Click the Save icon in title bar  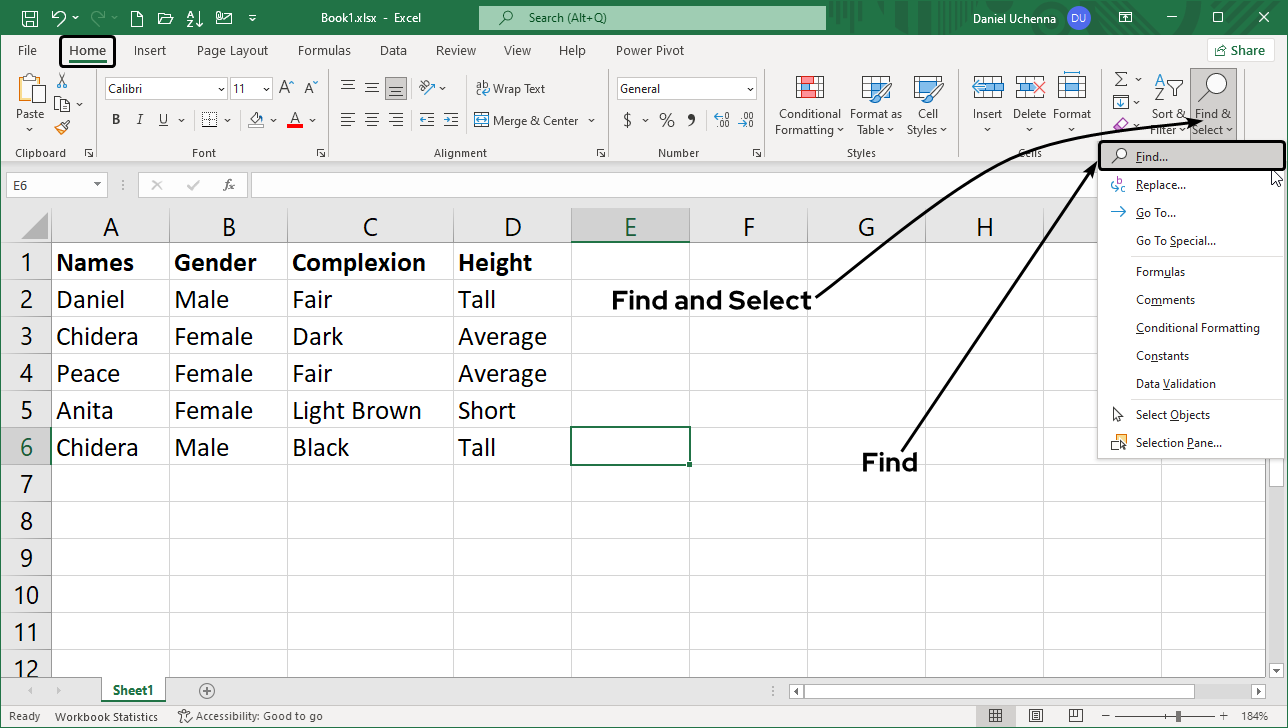click(30, 18)
